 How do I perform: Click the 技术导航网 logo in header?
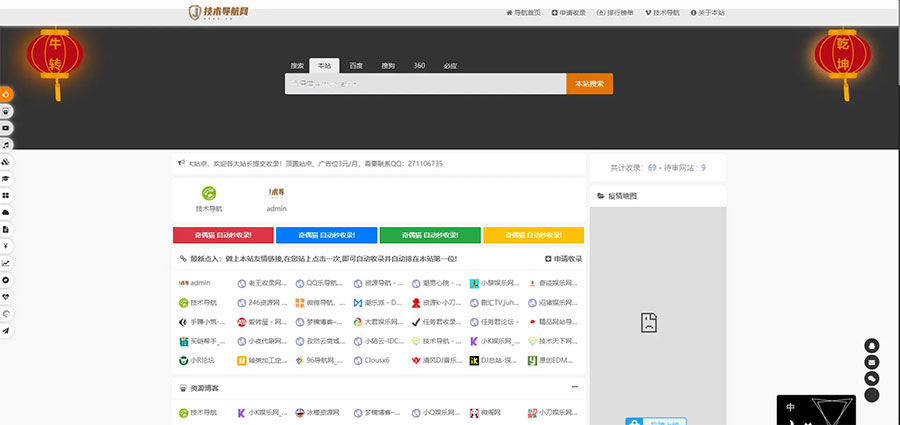point(219,12)
